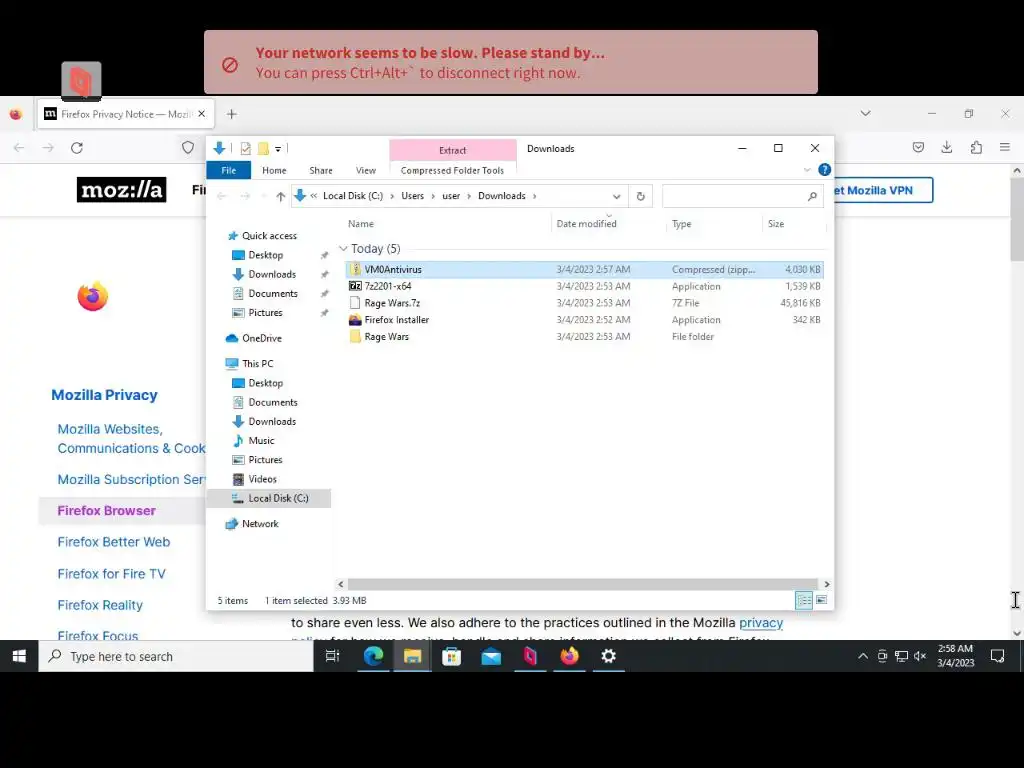Open Firefox extensions menu
Screen dimensions: 1024x768
pyautogui.click(x=976, y=148)
